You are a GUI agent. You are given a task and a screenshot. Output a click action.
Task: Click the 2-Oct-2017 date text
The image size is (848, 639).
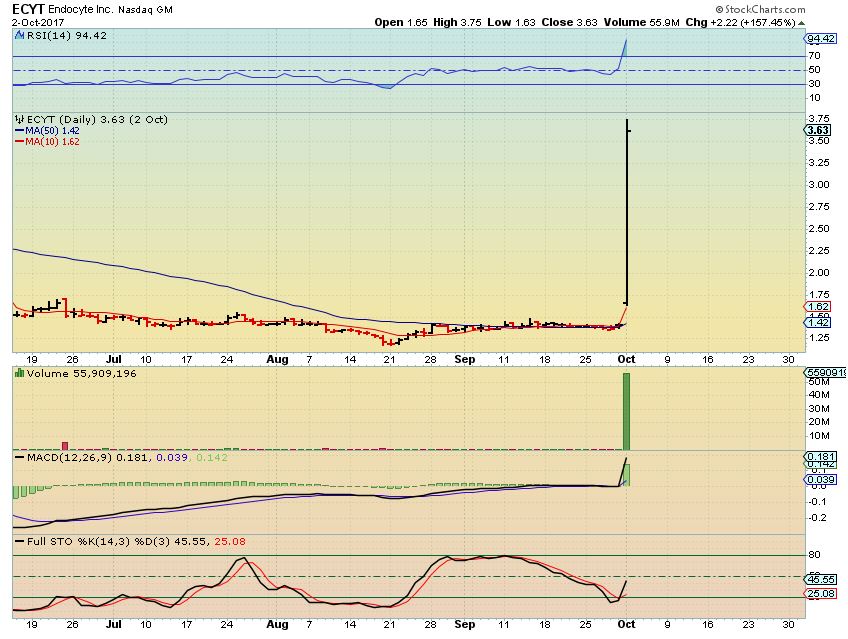coord(38,23)
